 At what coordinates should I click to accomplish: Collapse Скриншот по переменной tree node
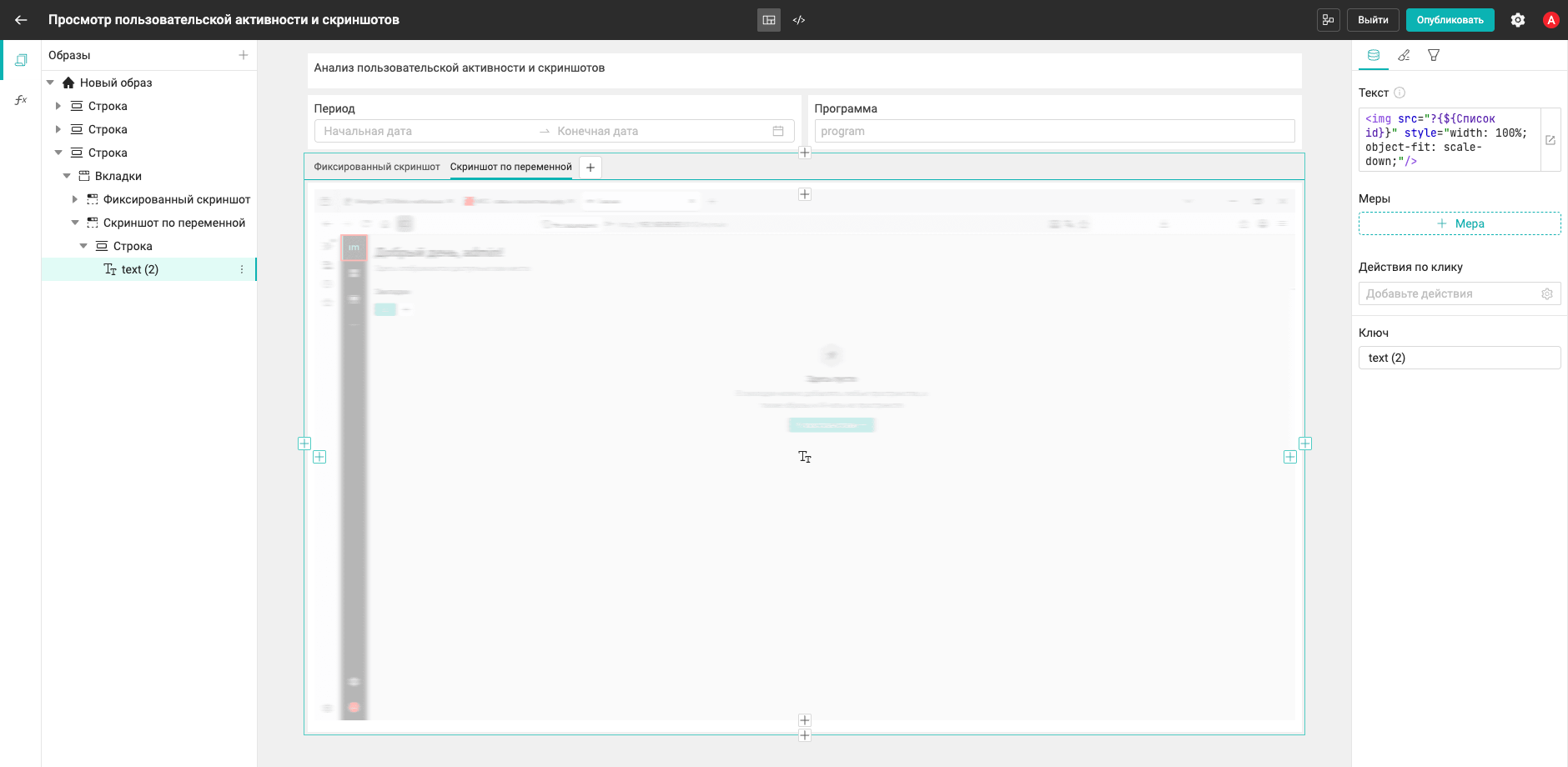pos(75,223)
